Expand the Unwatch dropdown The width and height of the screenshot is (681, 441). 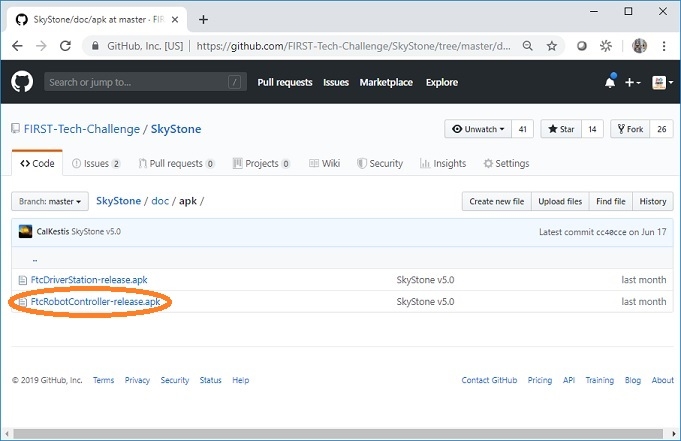tap(478, 129)
